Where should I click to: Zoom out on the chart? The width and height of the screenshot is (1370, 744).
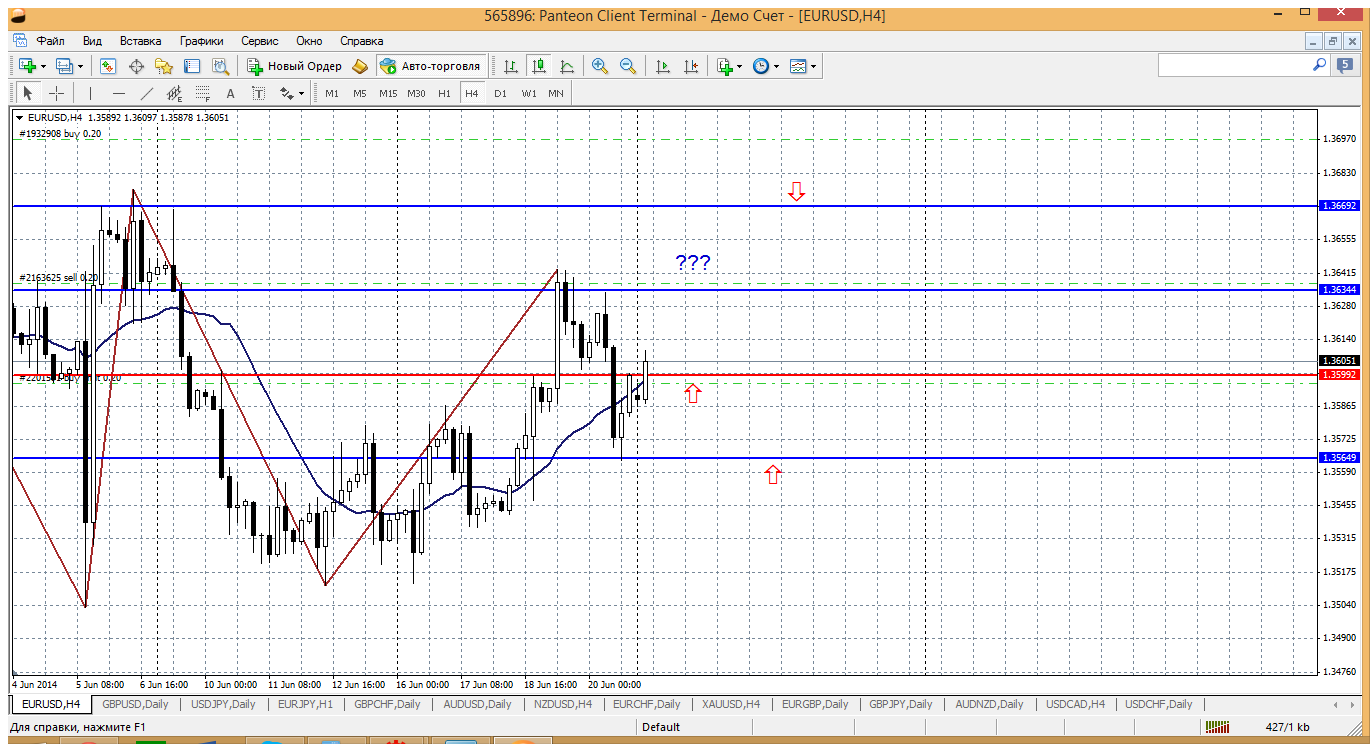628,66
